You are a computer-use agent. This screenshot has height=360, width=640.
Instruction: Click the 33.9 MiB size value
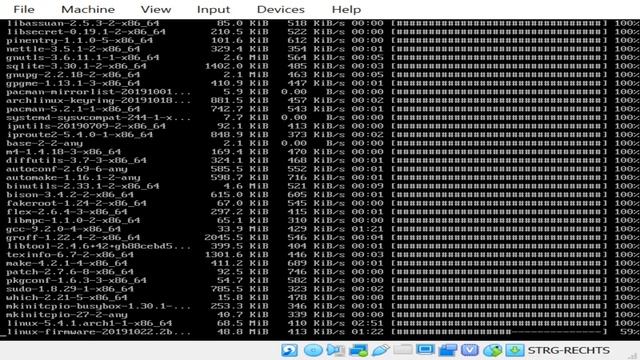tap(244, 229)
